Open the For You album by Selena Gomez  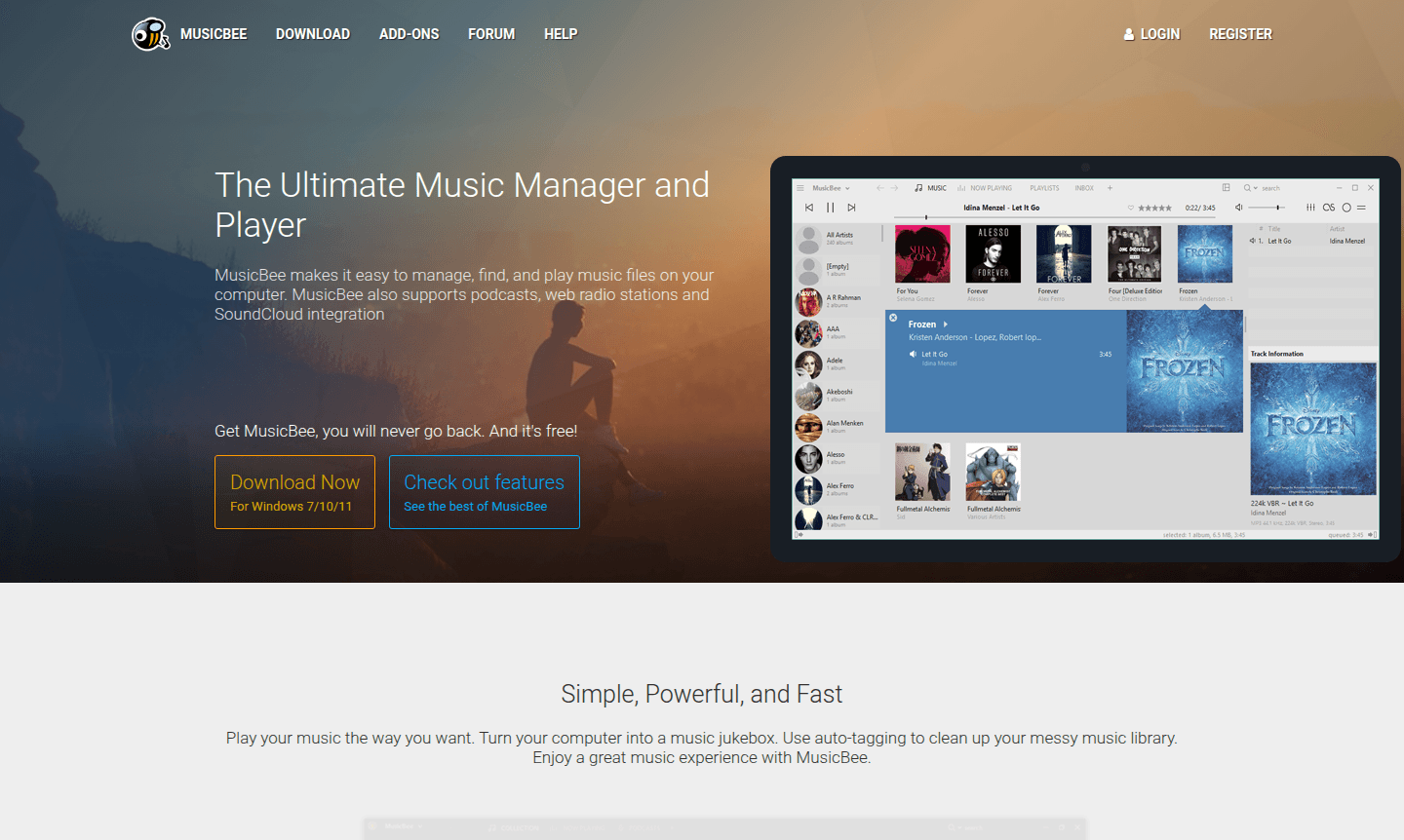click(921, 253)
